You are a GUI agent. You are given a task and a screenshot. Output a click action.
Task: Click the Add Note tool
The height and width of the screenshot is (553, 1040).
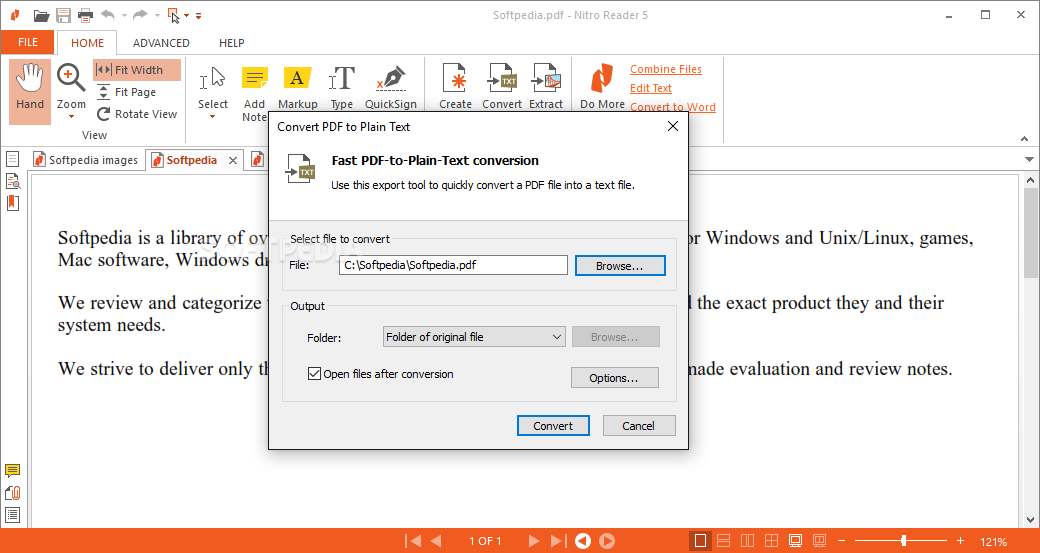(x=255, y=93)
